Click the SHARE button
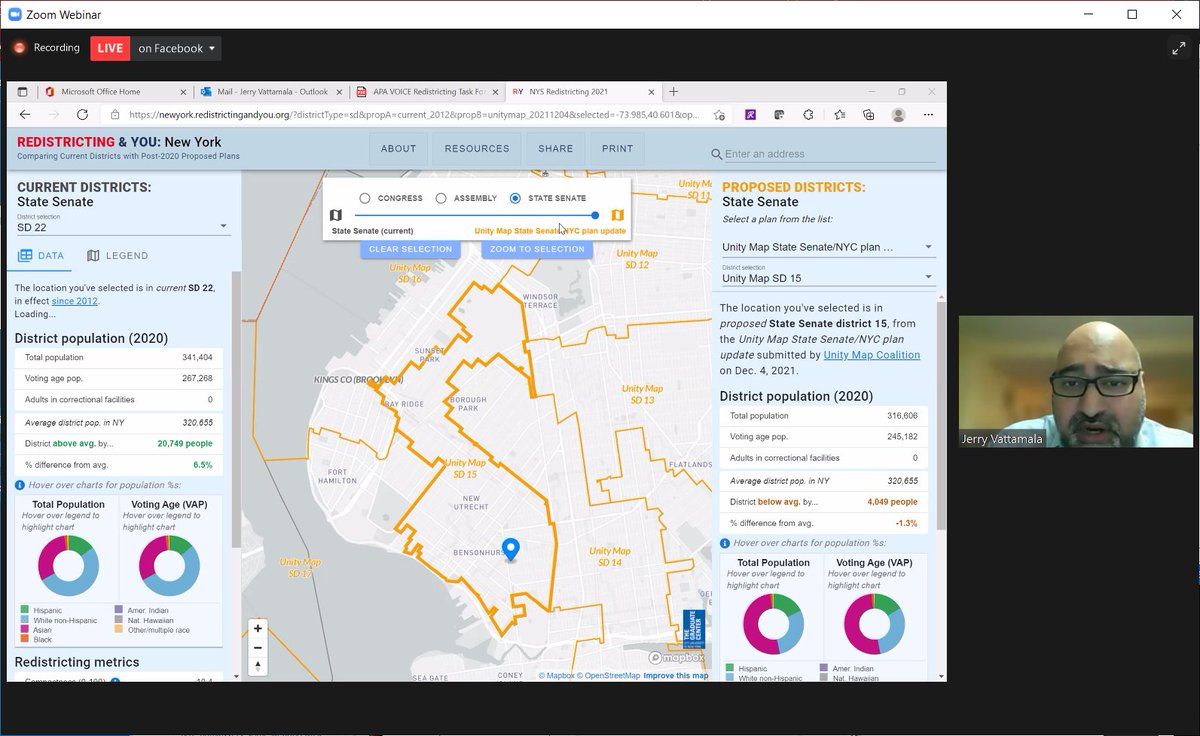Viewport: 1200px width, 736px height. 555,148
